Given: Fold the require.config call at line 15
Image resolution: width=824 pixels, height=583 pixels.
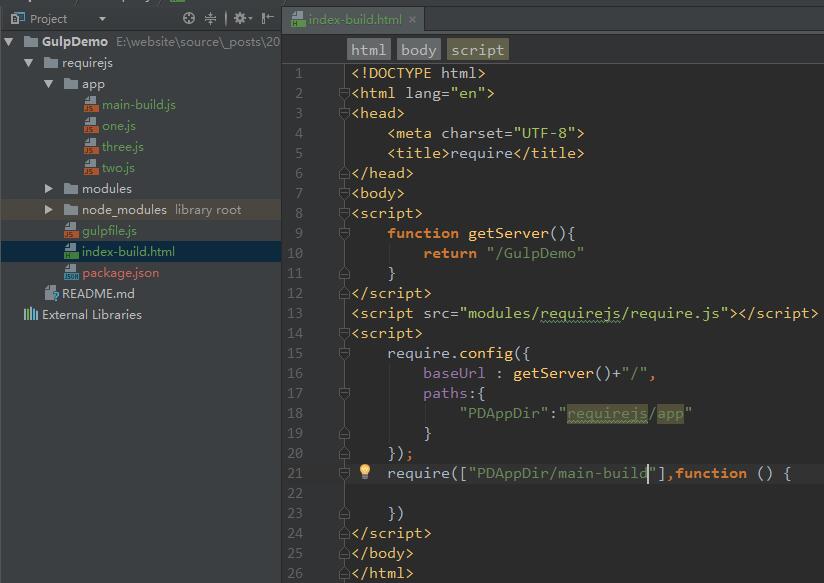Looking at the screenshot, I should [x=344, y=353].
